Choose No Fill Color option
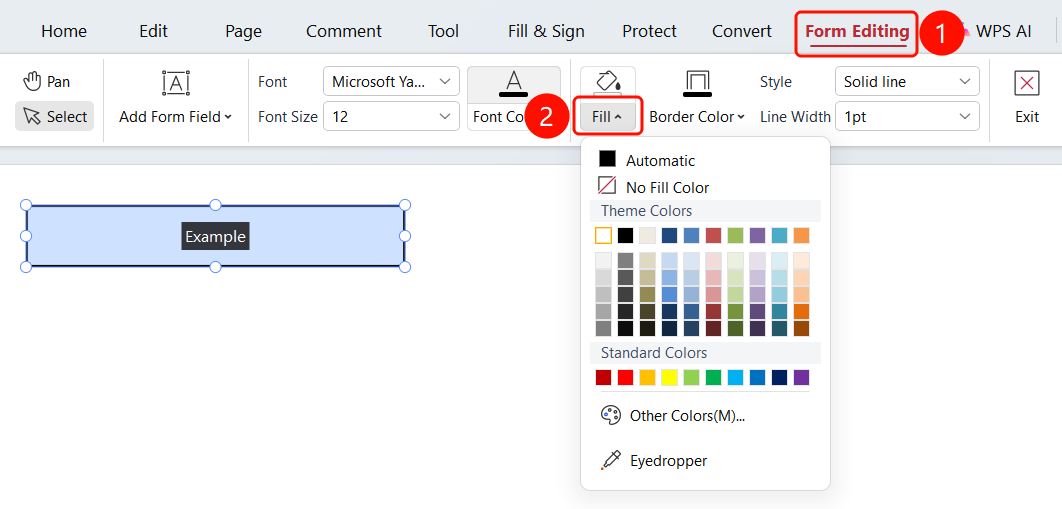The width and height of the screenshot is (1062, 509). (x=654, y=187)
